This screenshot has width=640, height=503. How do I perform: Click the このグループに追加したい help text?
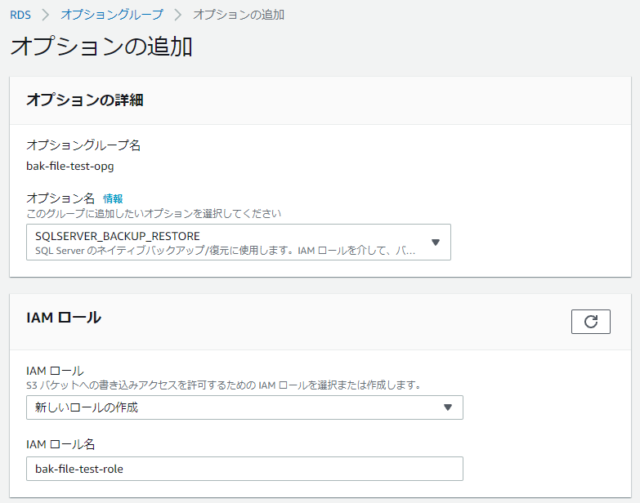154,214
